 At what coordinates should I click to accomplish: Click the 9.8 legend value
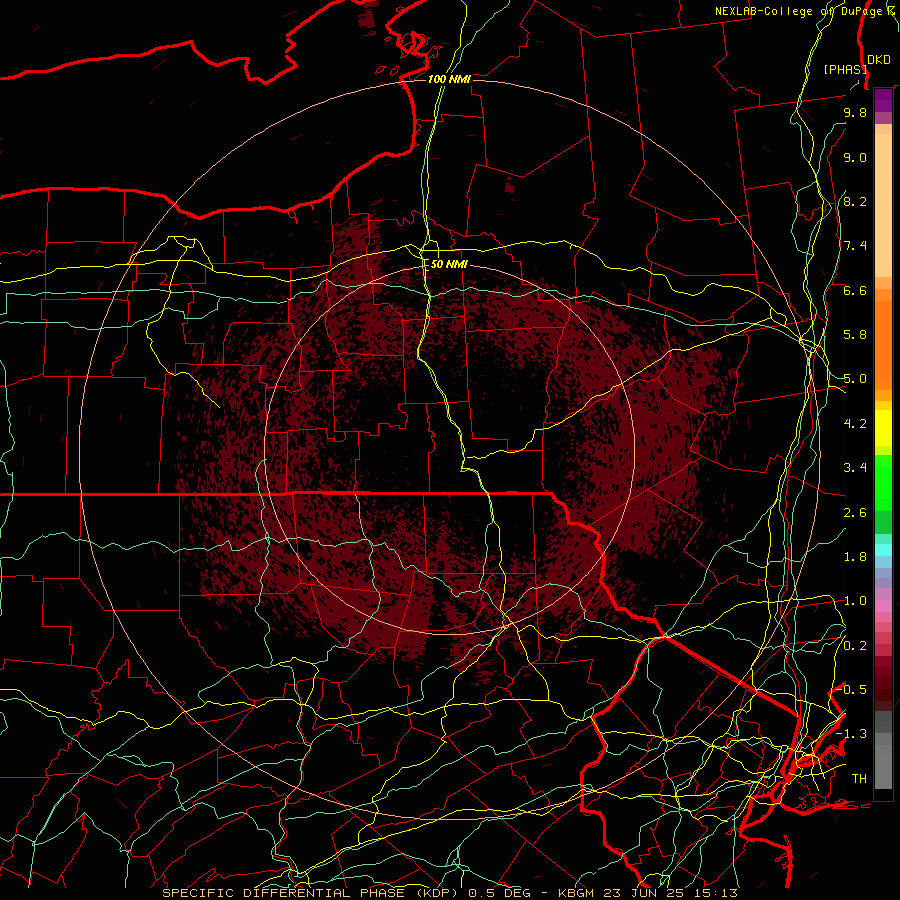pos(855,112)
